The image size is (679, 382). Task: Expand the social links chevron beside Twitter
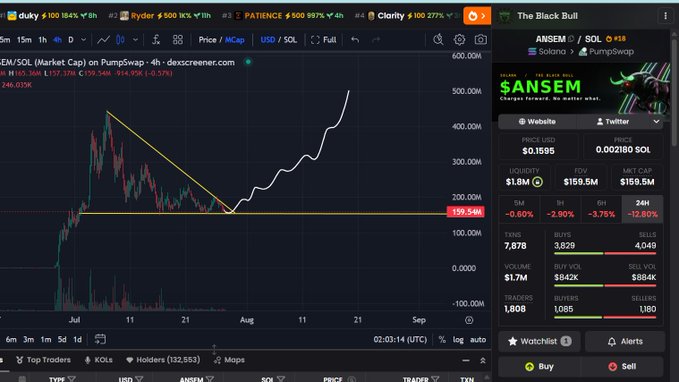(656, 122)
